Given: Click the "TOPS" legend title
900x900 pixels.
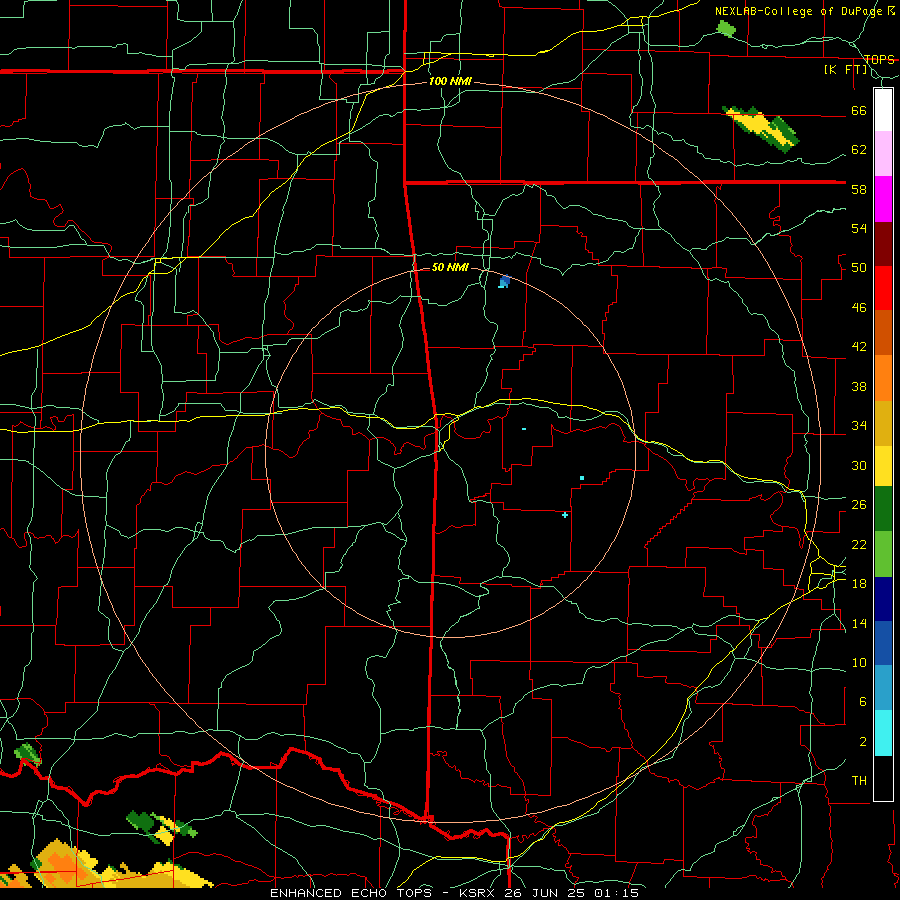Looking at the screenshot, I should point(879,59).
